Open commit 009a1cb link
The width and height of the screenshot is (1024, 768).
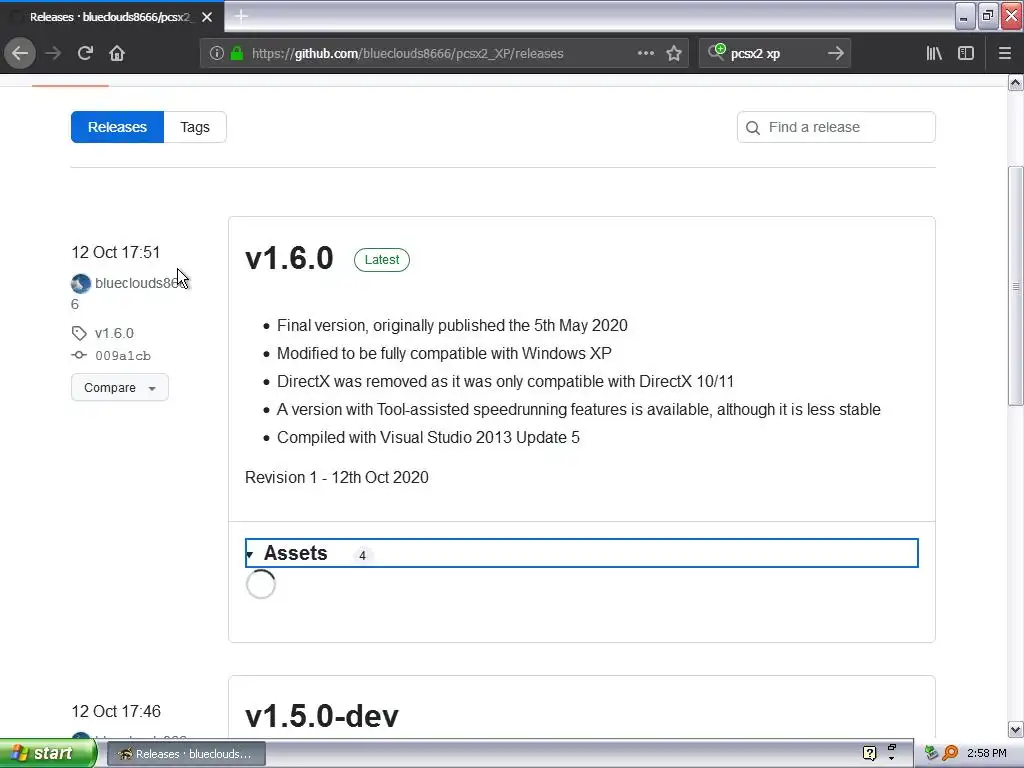click(x=123, y=356)
